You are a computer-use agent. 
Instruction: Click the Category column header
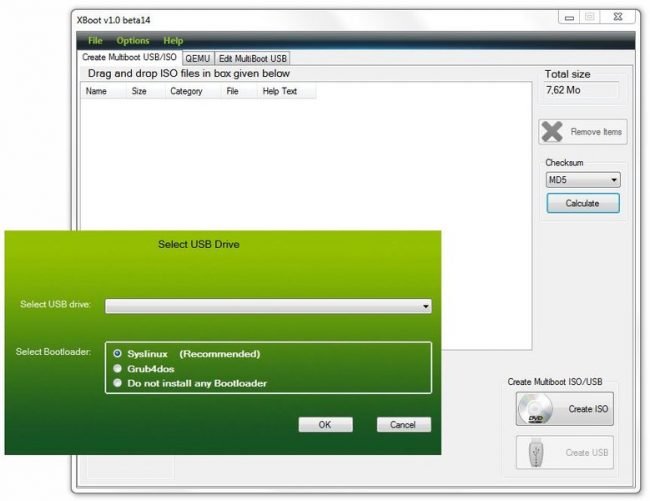click(x=186, y=91)
